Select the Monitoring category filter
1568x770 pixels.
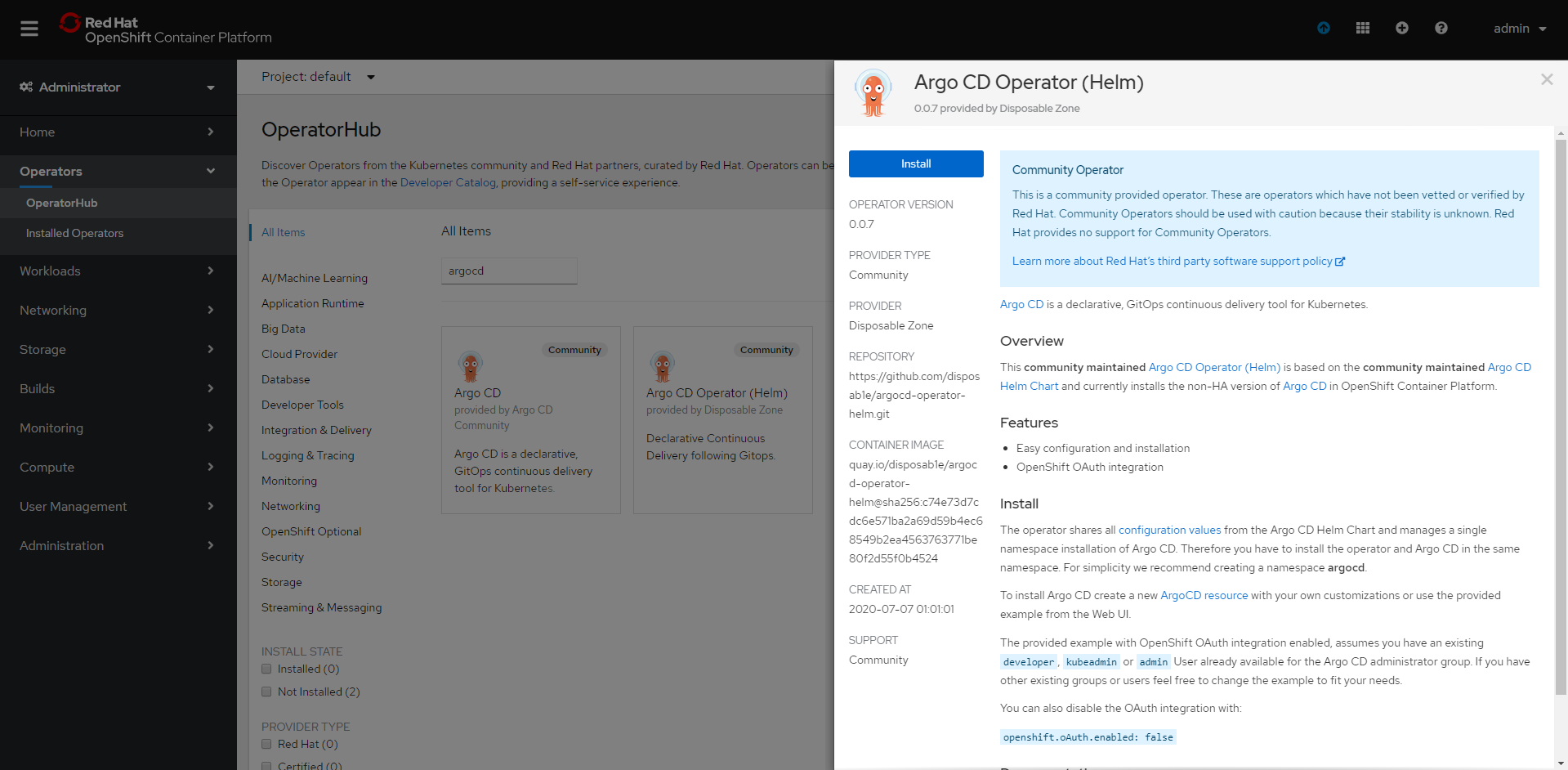click(x=289, y=481)
